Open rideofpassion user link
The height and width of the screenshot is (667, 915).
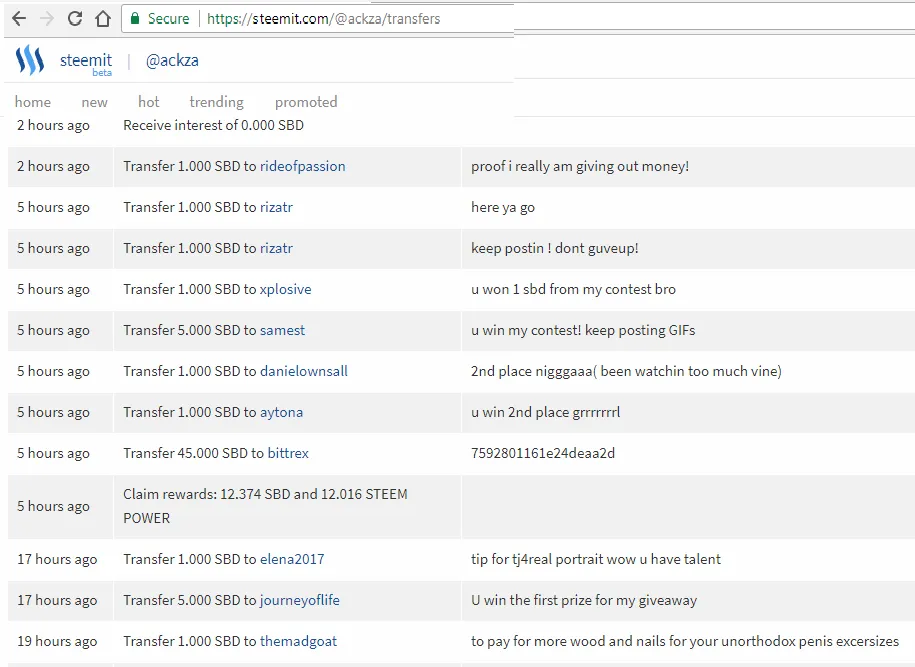point(302,166)
